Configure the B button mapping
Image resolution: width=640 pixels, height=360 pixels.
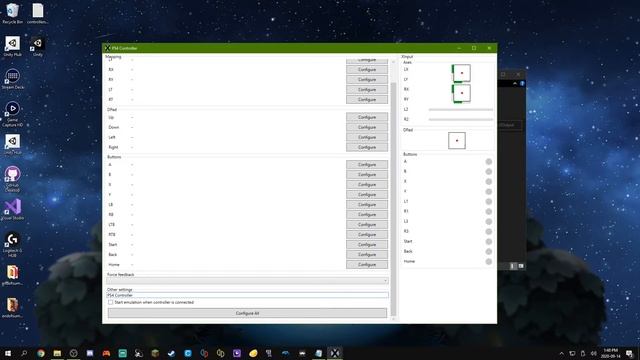pyautogui.click(x=367, y=175)
